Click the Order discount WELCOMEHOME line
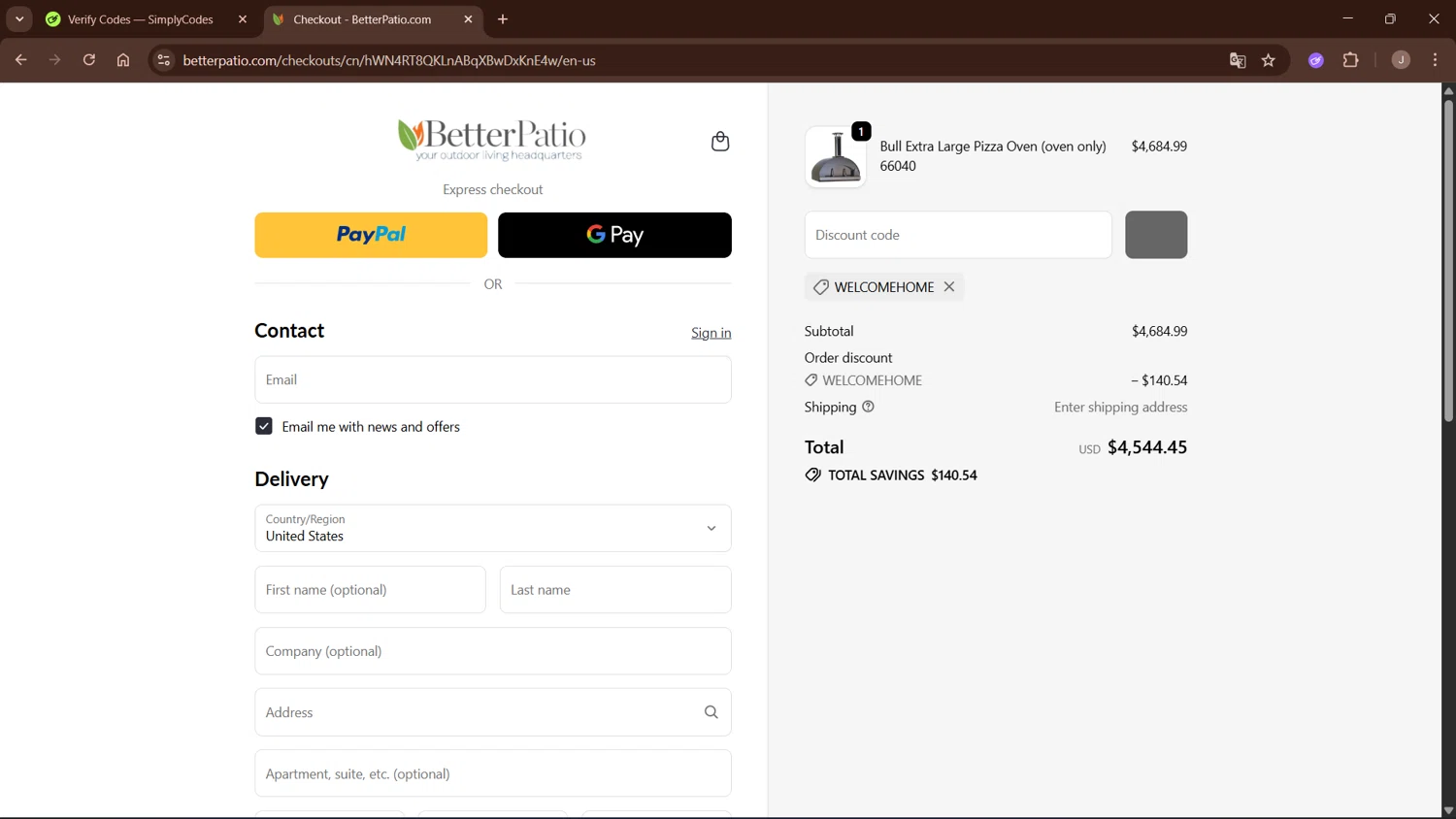 tap(996, 380)
